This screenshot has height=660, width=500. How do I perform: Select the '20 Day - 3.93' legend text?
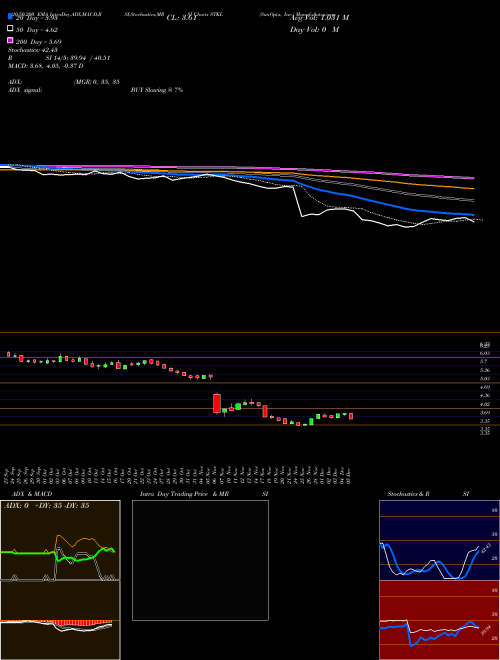[36, 18]
